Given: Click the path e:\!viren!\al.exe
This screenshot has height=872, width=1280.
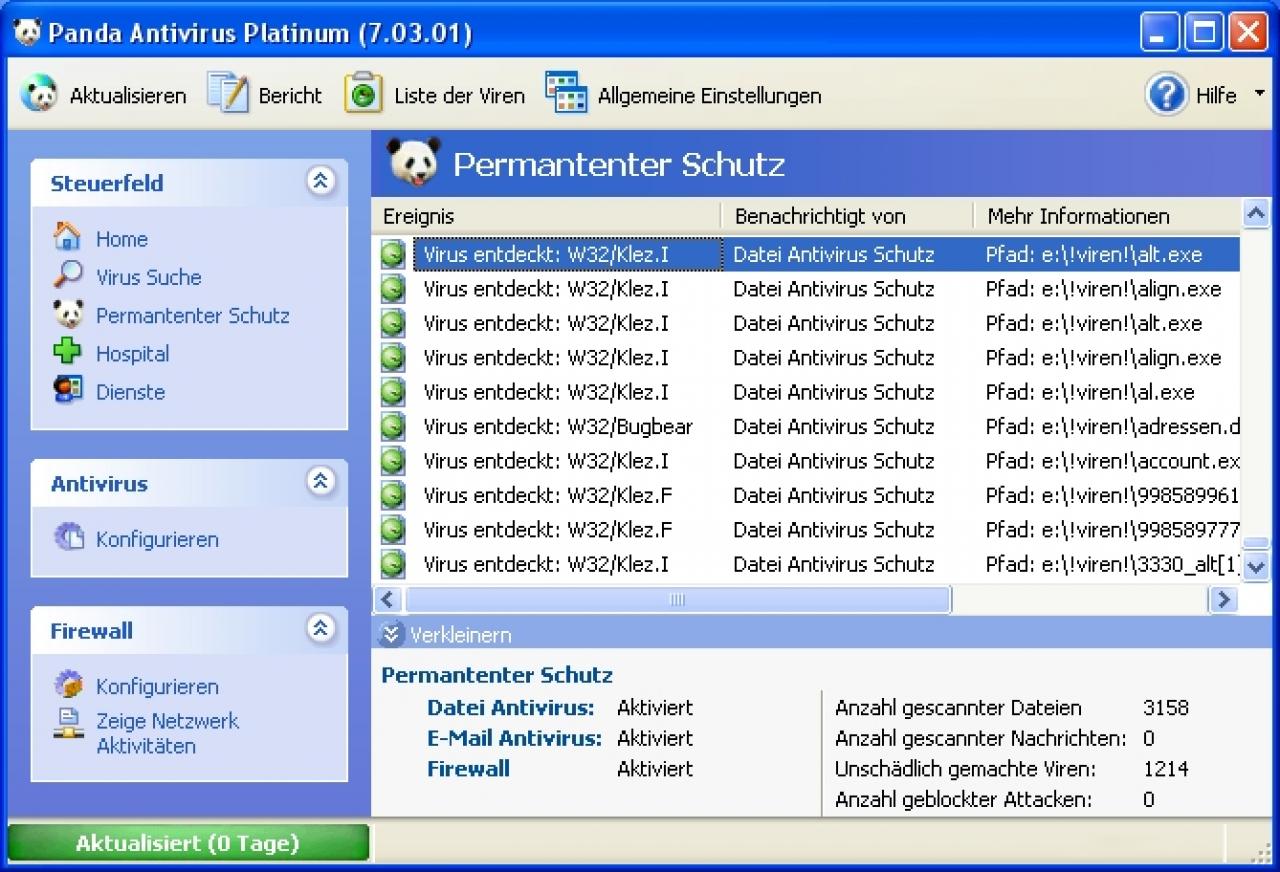Looking at the screenshot, I should click(x=1090, y=392).
